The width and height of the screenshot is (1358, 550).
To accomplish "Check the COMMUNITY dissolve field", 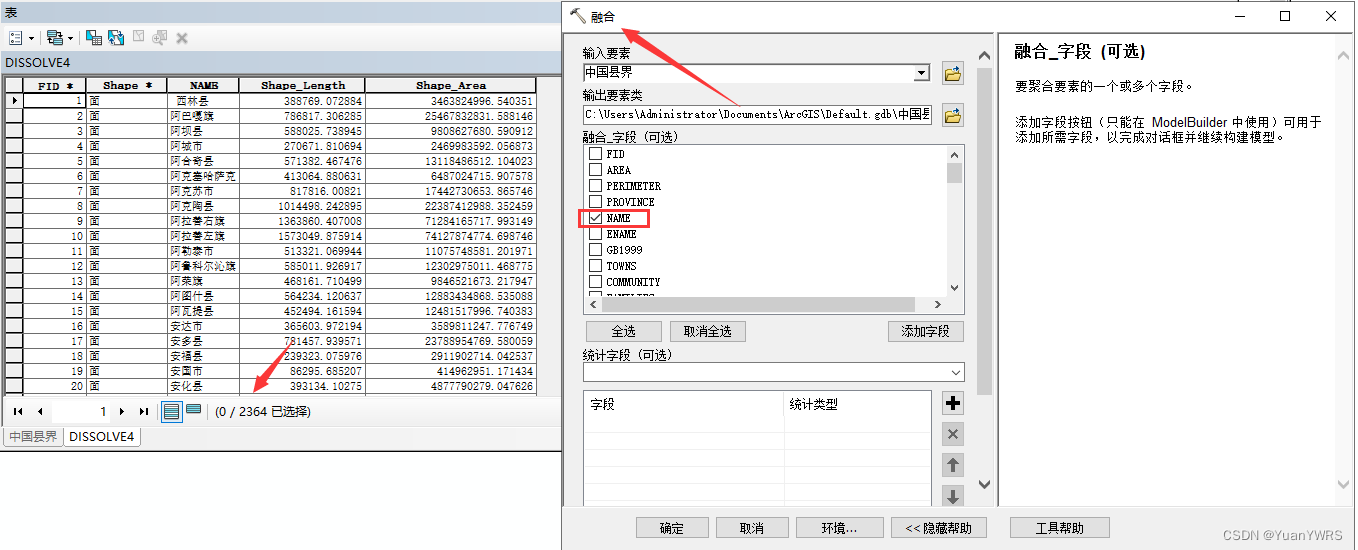I will coord(596,282).
